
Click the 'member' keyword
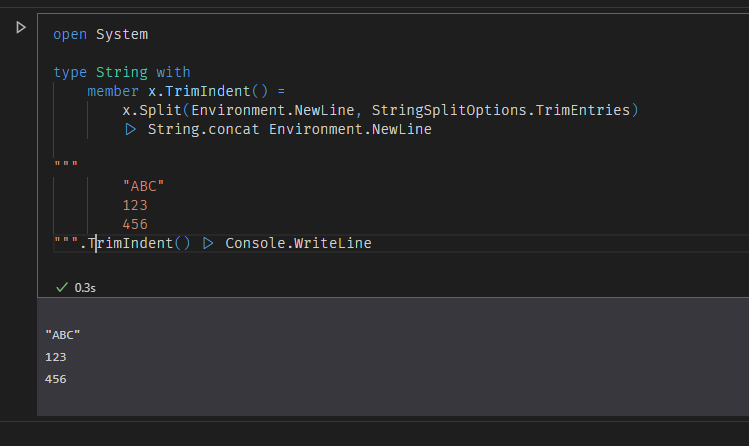[113, 91]
